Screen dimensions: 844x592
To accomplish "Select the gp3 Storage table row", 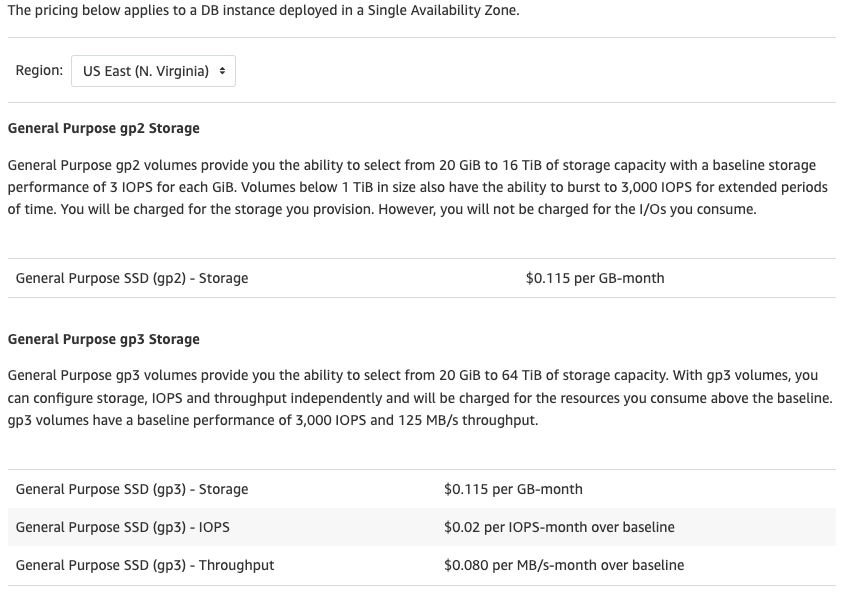I will pyautogui.click(x=420, y=489).
